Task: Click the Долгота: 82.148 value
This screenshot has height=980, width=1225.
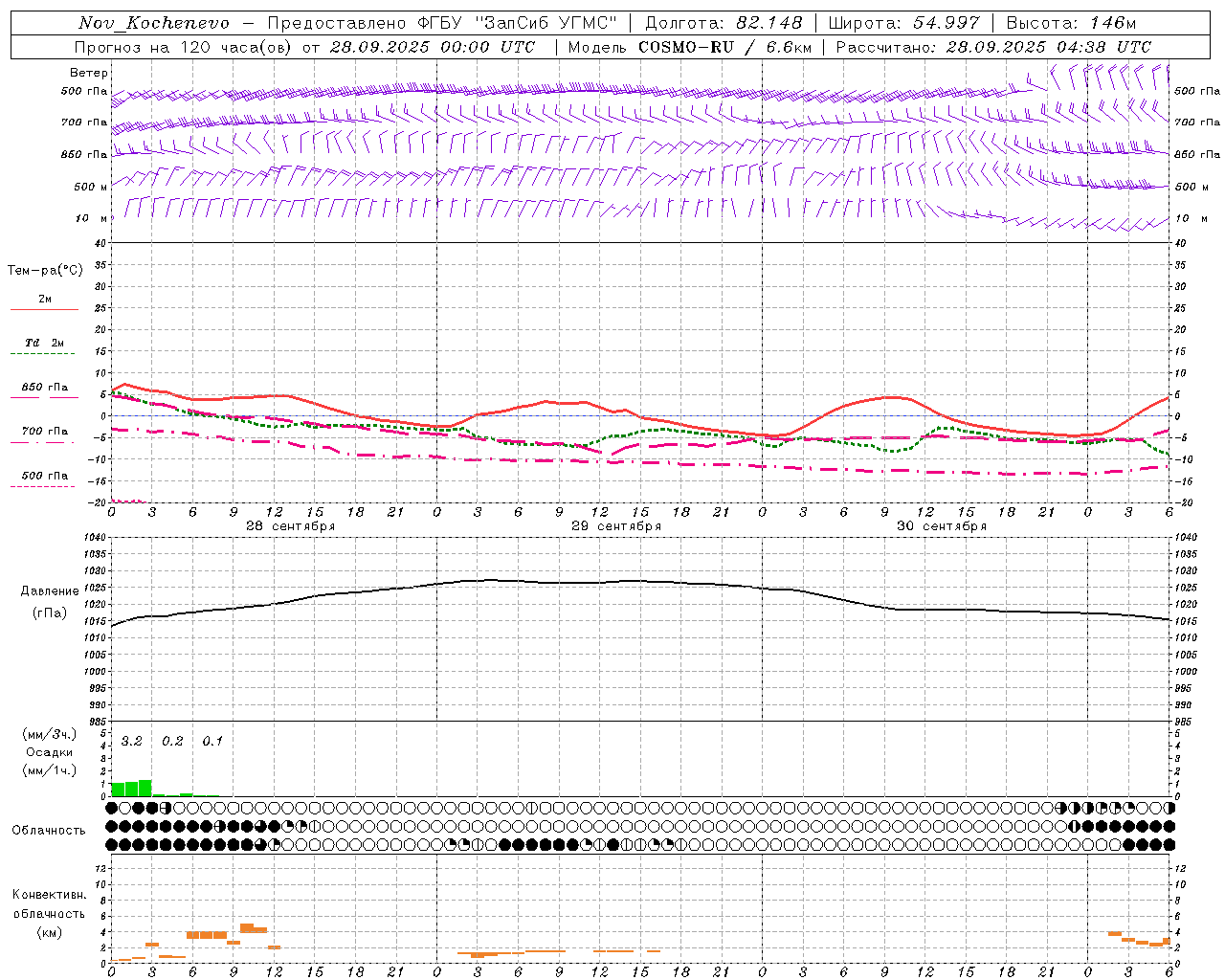Action: pos(724,23)
